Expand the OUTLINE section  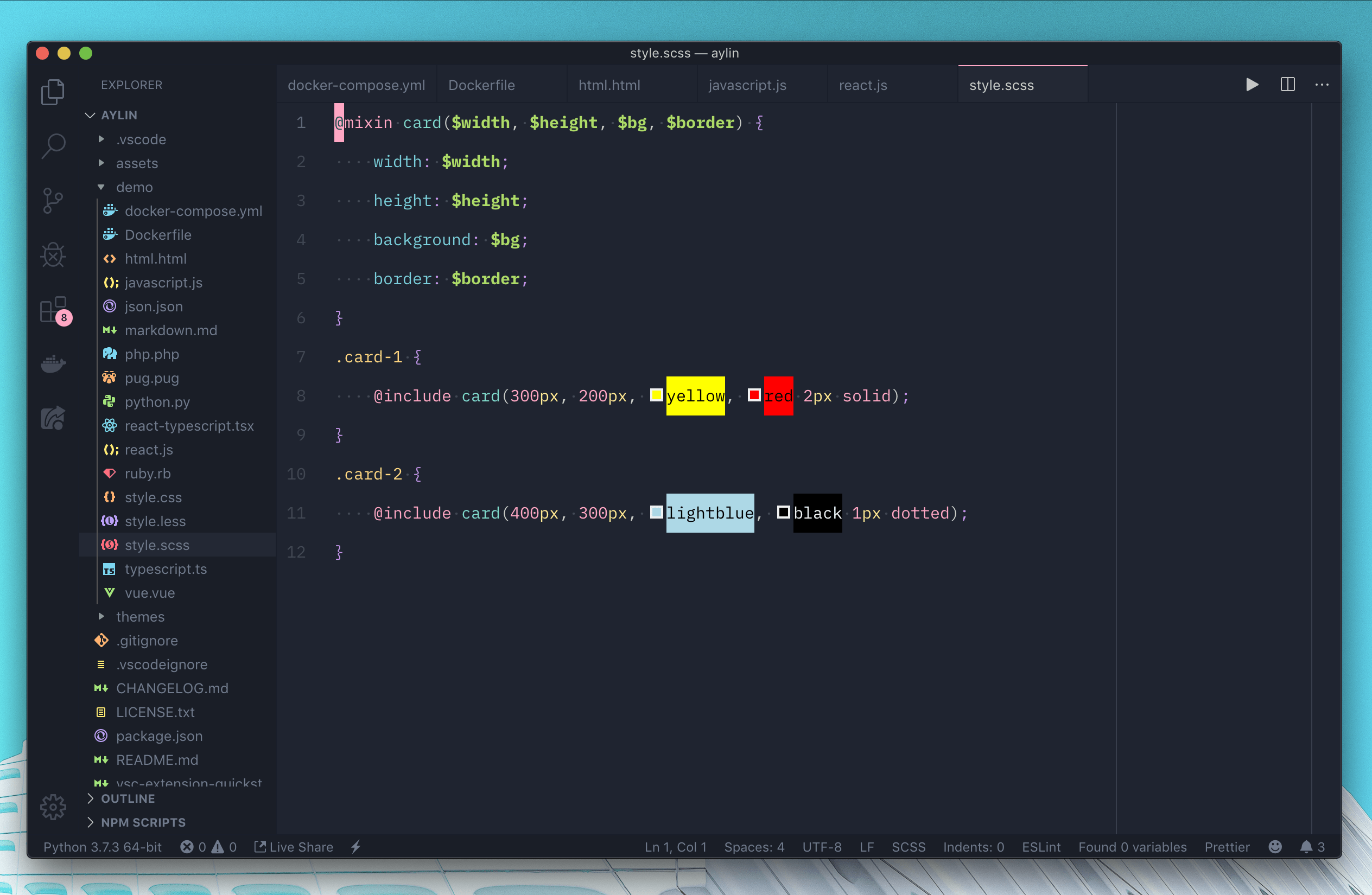tap(128, 798)
